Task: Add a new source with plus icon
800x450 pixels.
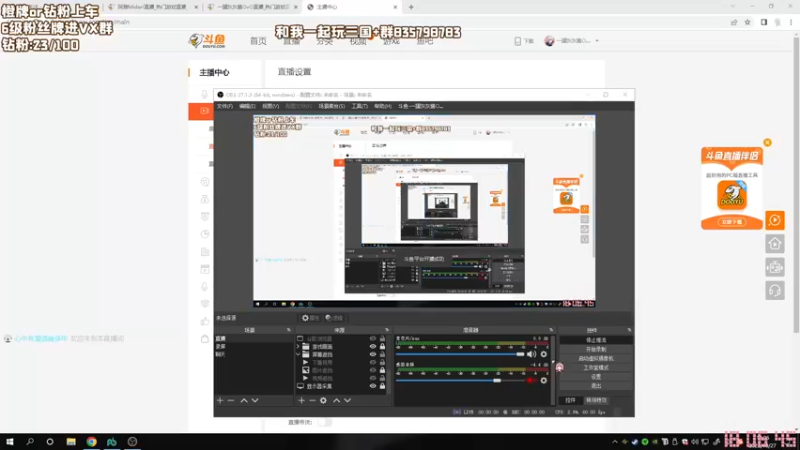Action: (x=301, y=401)
